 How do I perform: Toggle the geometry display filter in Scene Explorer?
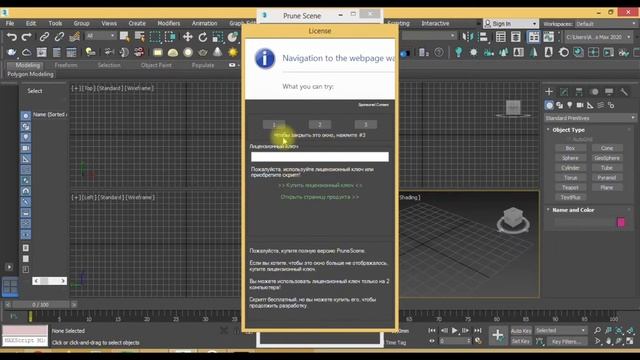point(25,116)
